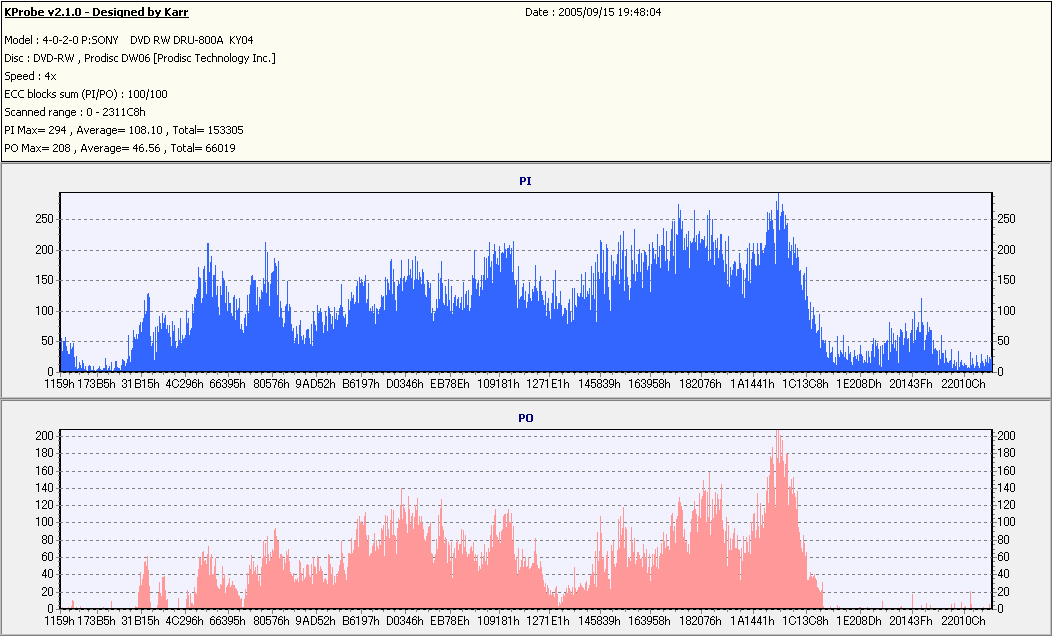This screenshot has width=1052, height=636.
Task: Click the 'KProbe v2.1.0 - Designed by Karr' title
Action: (x=97, y=12)
